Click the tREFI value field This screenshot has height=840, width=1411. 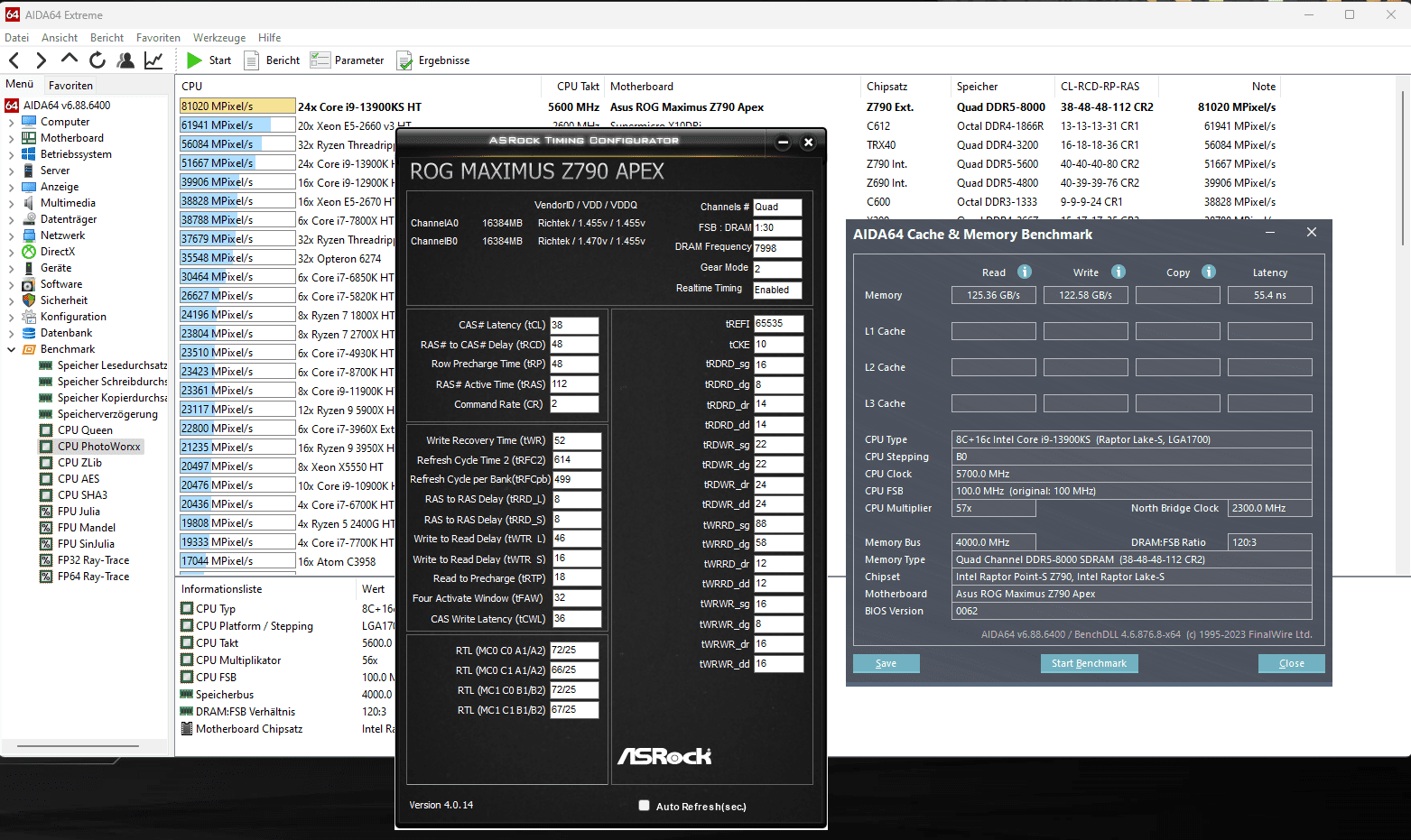(778, 324)
